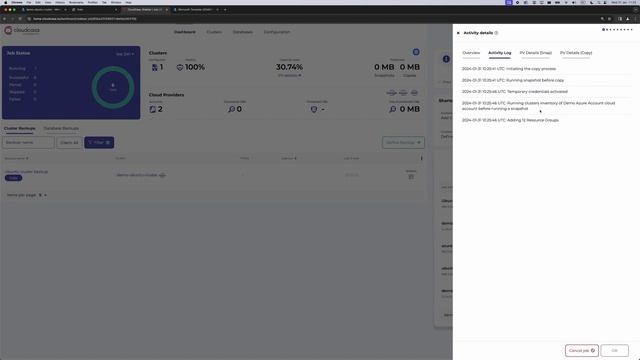Viewport: 640px width, 360px height.
Task: Open the Configuration nav item
Action: click(277, 32)
